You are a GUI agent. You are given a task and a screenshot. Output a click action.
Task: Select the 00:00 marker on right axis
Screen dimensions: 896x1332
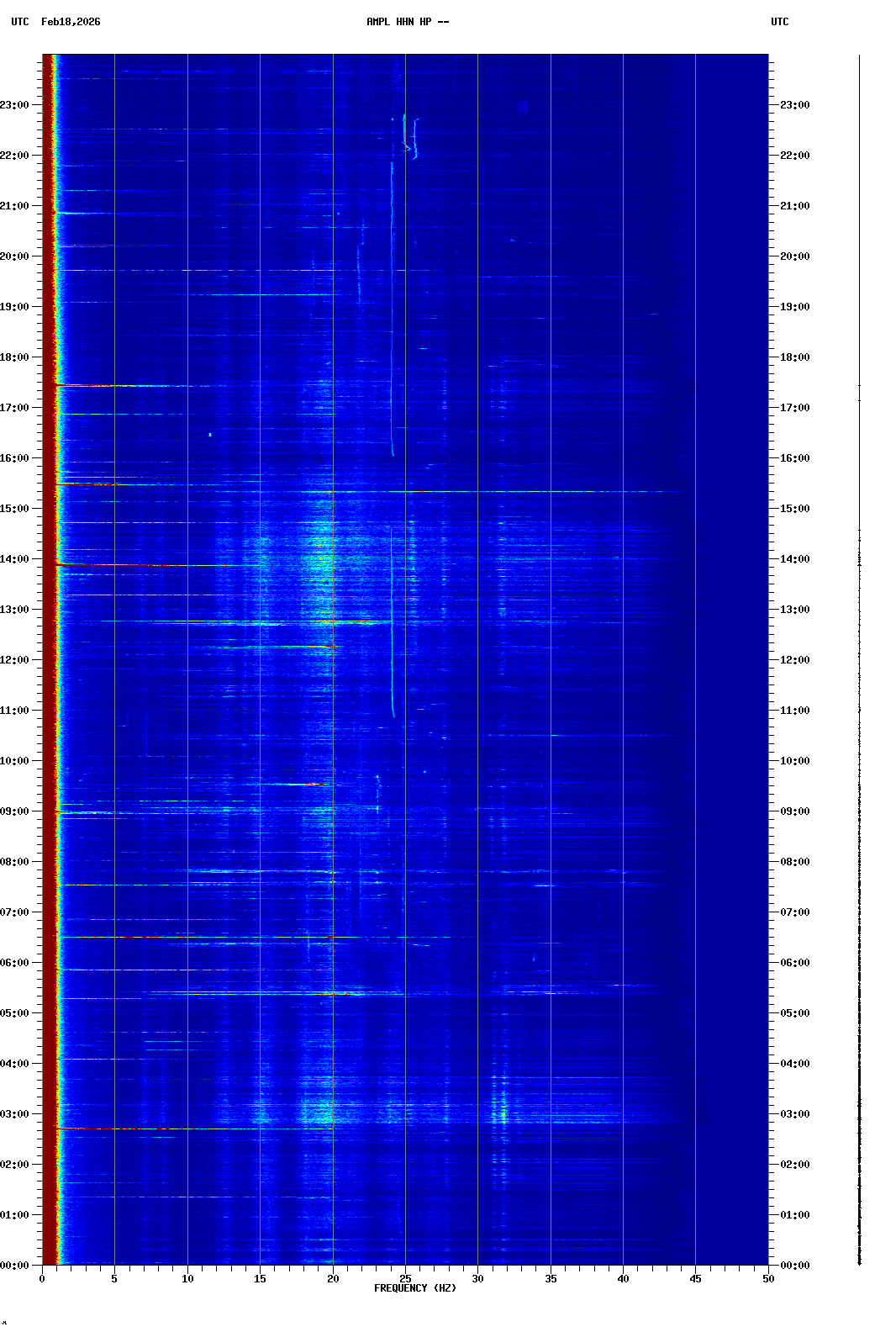click(x=794, y=1266)
